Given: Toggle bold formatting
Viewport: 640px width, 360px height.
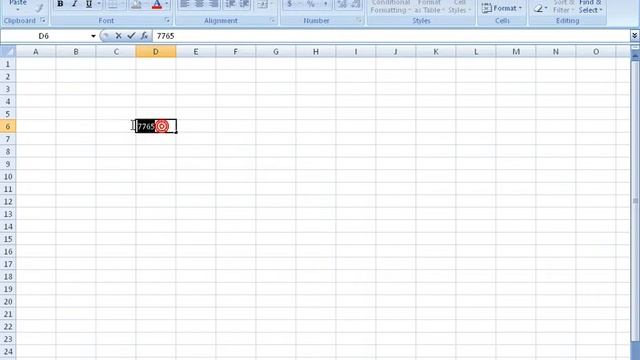Looking at the screenshot, I should tap(60, 4).
